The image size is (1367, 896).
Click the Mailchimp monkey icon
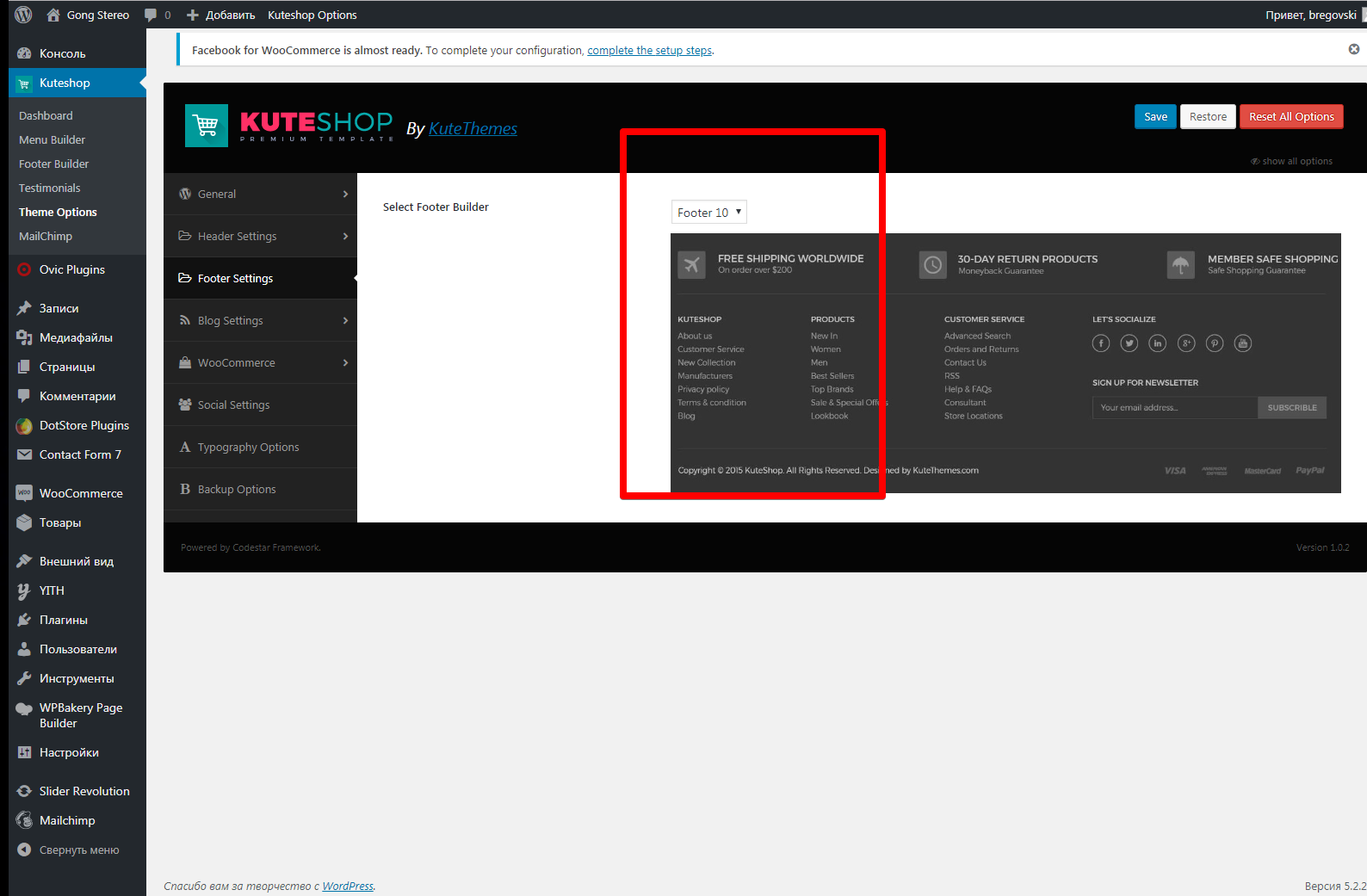pyautogui.click(x=24, y=820)
